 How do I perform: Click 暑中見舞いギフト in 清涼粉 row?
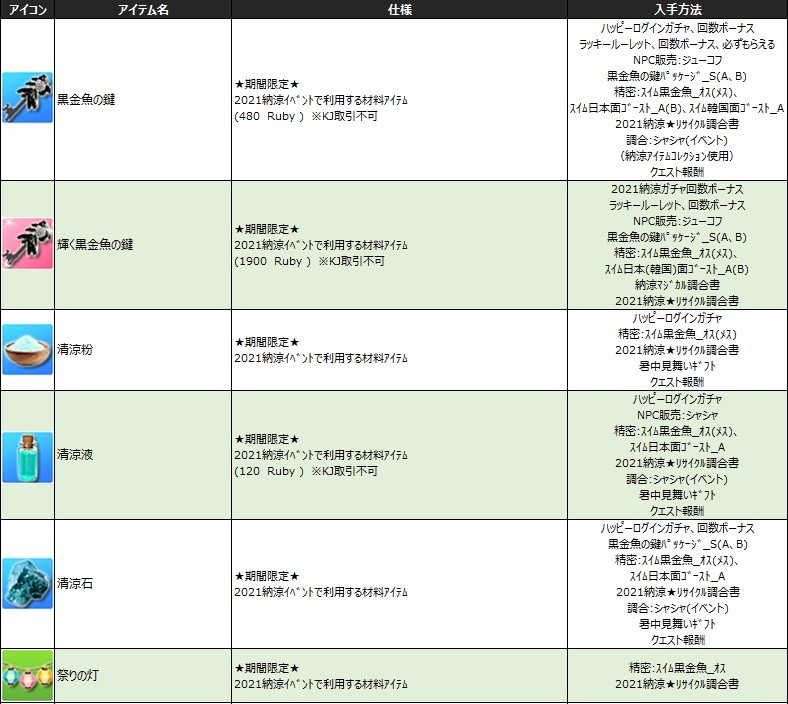(x=677, y=366)
